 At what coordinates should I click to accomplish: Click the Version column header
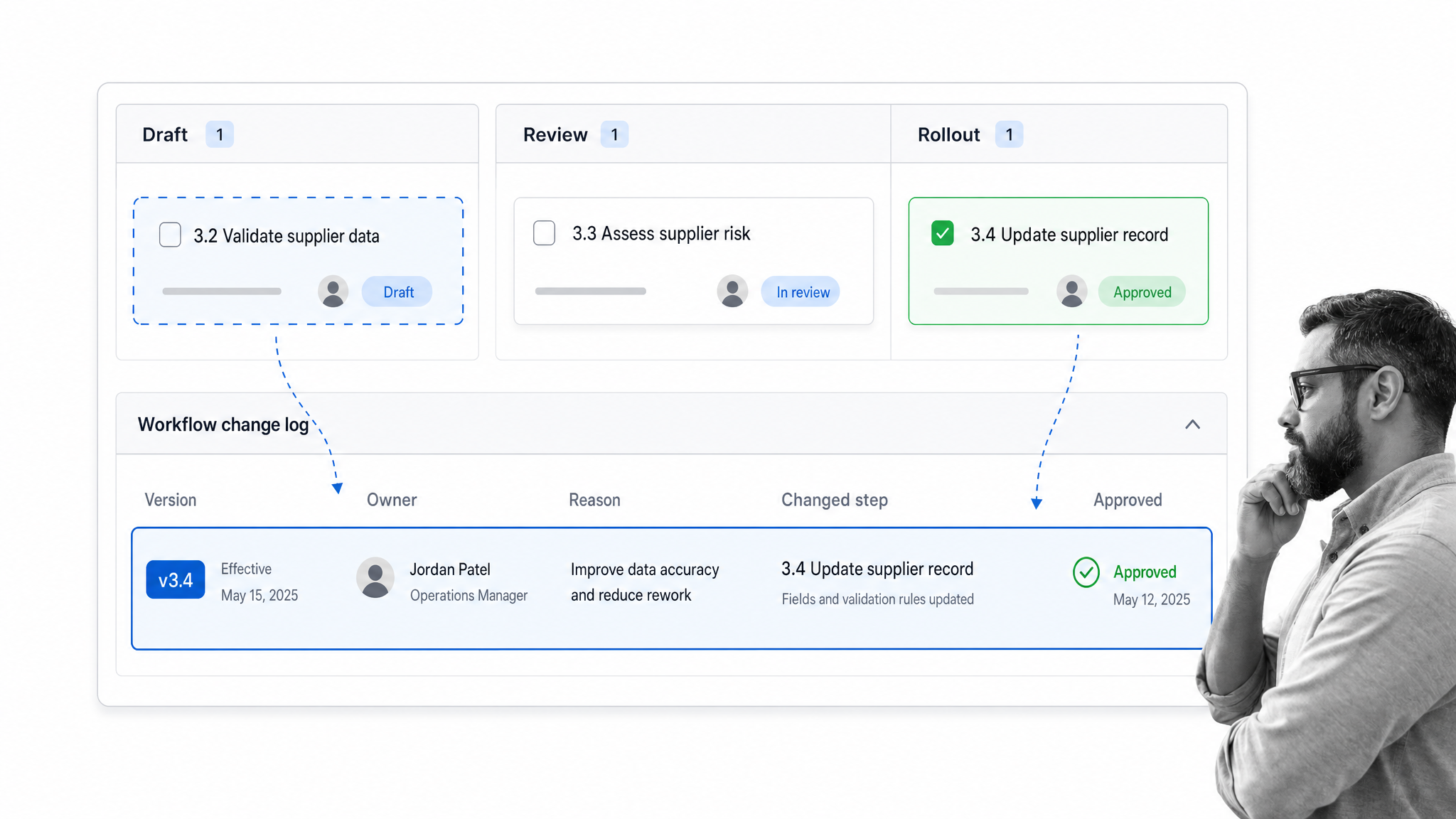coord(171,500)
